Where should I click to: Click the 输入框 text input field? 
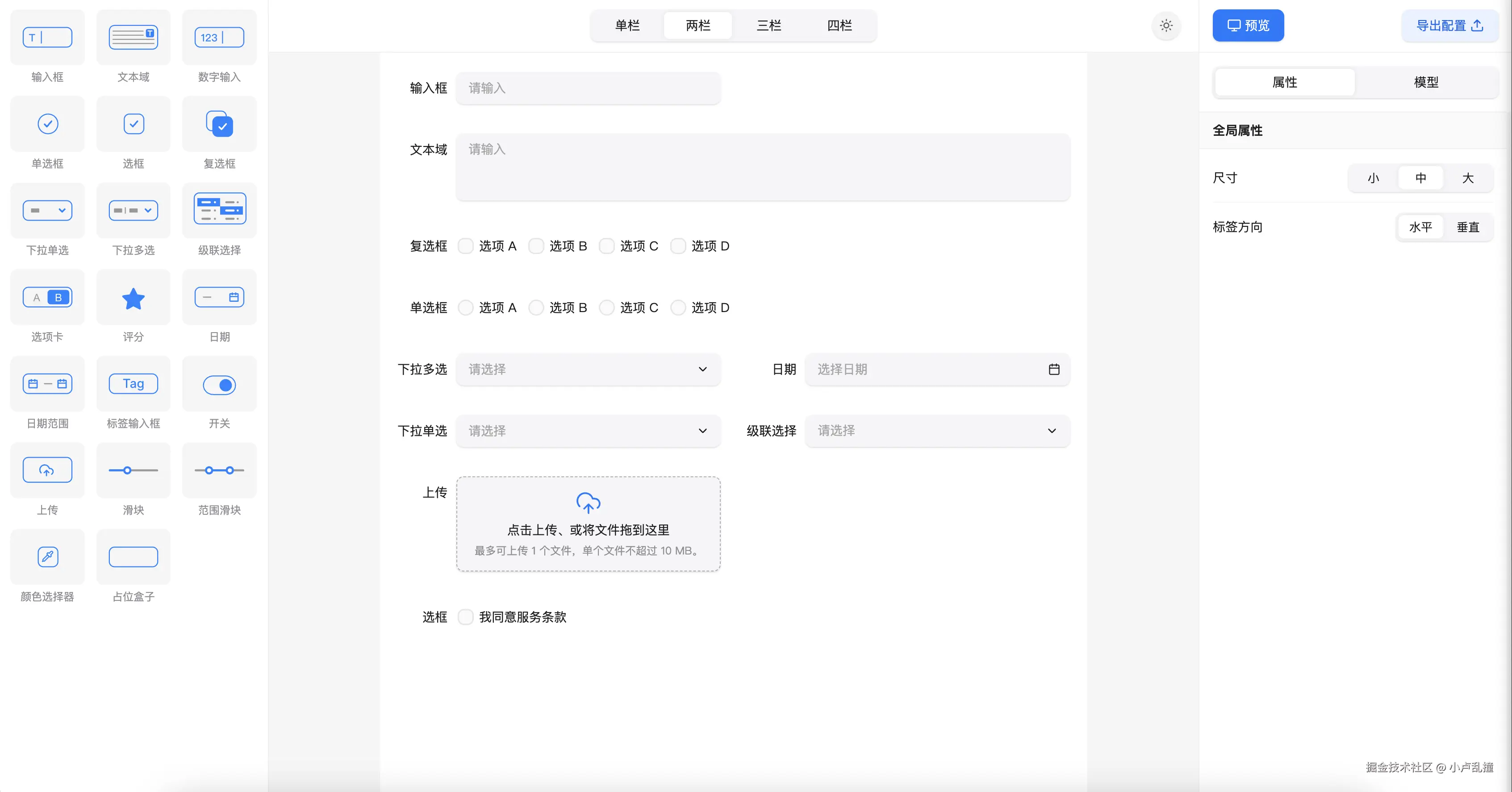click(x=588, y=88)
